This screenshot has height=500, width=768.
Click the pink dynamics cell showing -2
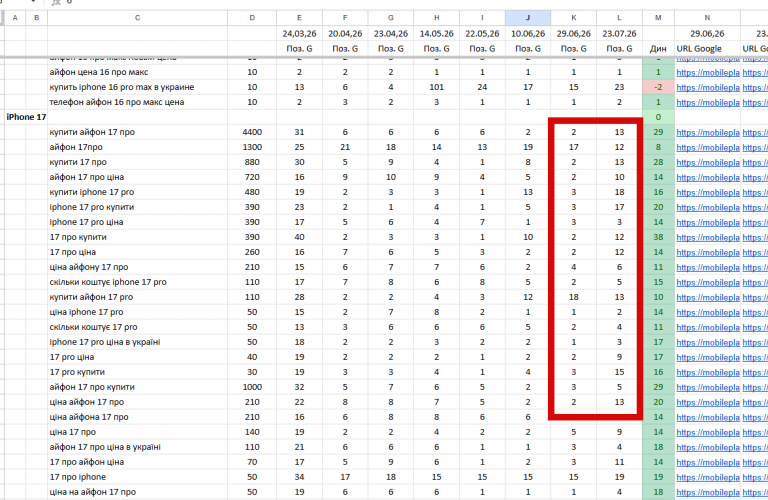coord(658,87)
